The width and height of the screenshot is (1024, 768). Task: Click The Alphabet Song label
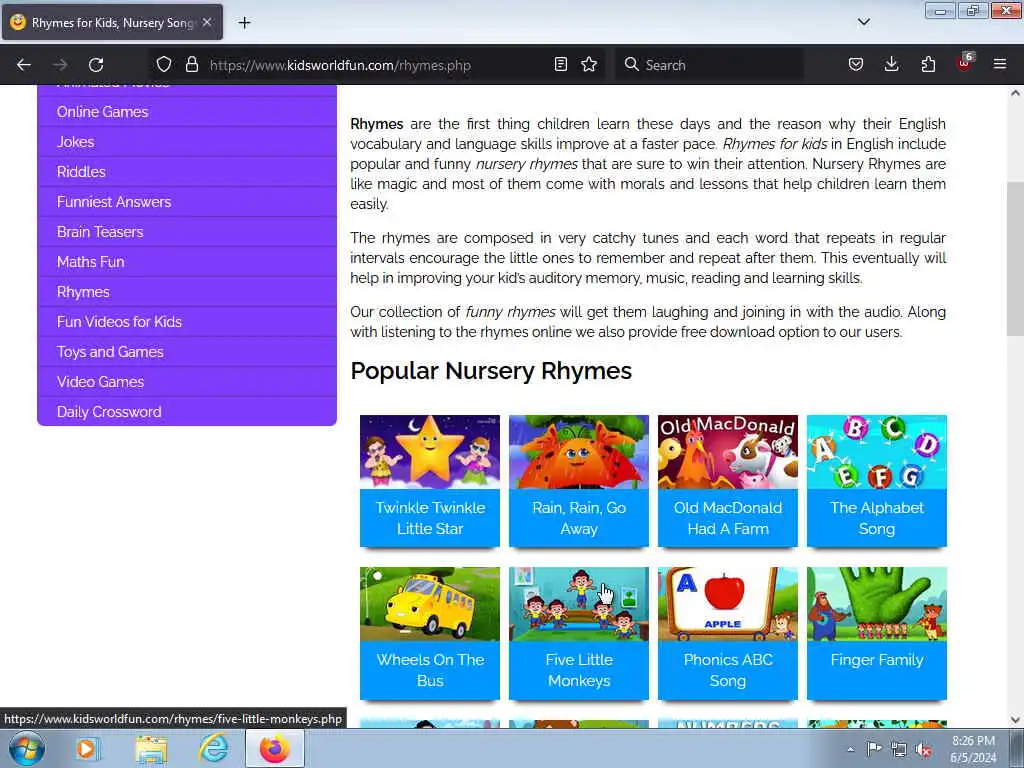pos(876,518)
